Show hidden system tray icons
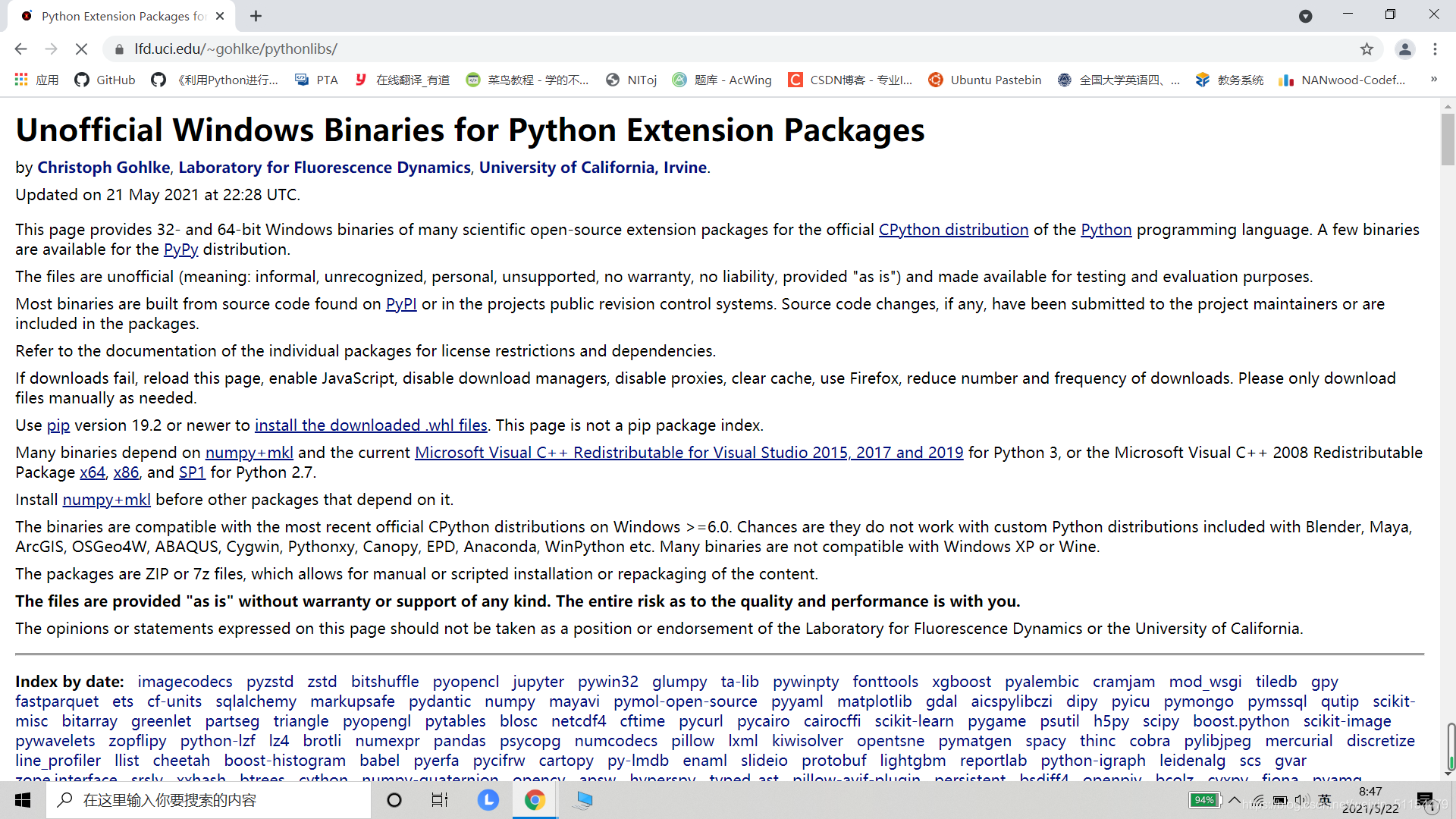The image size is (1456, 819). tap(1235, 800)
